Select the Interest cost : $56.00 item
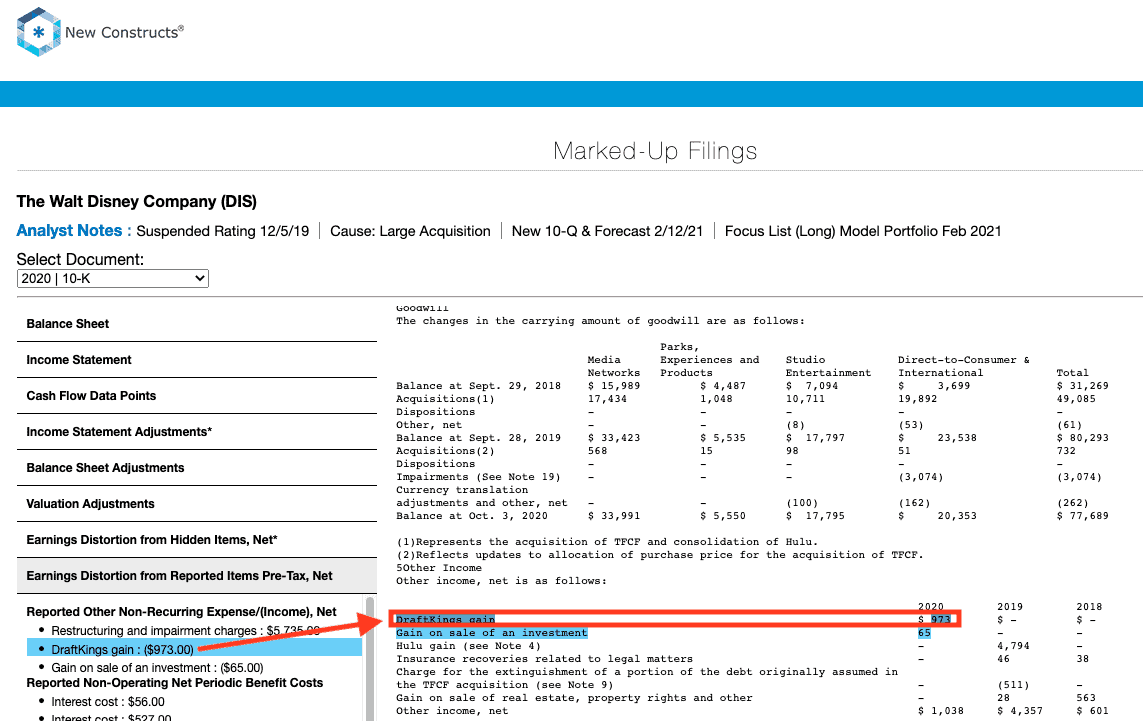The height and width of the screenshot is (721, 1143). tap(108, 702)
